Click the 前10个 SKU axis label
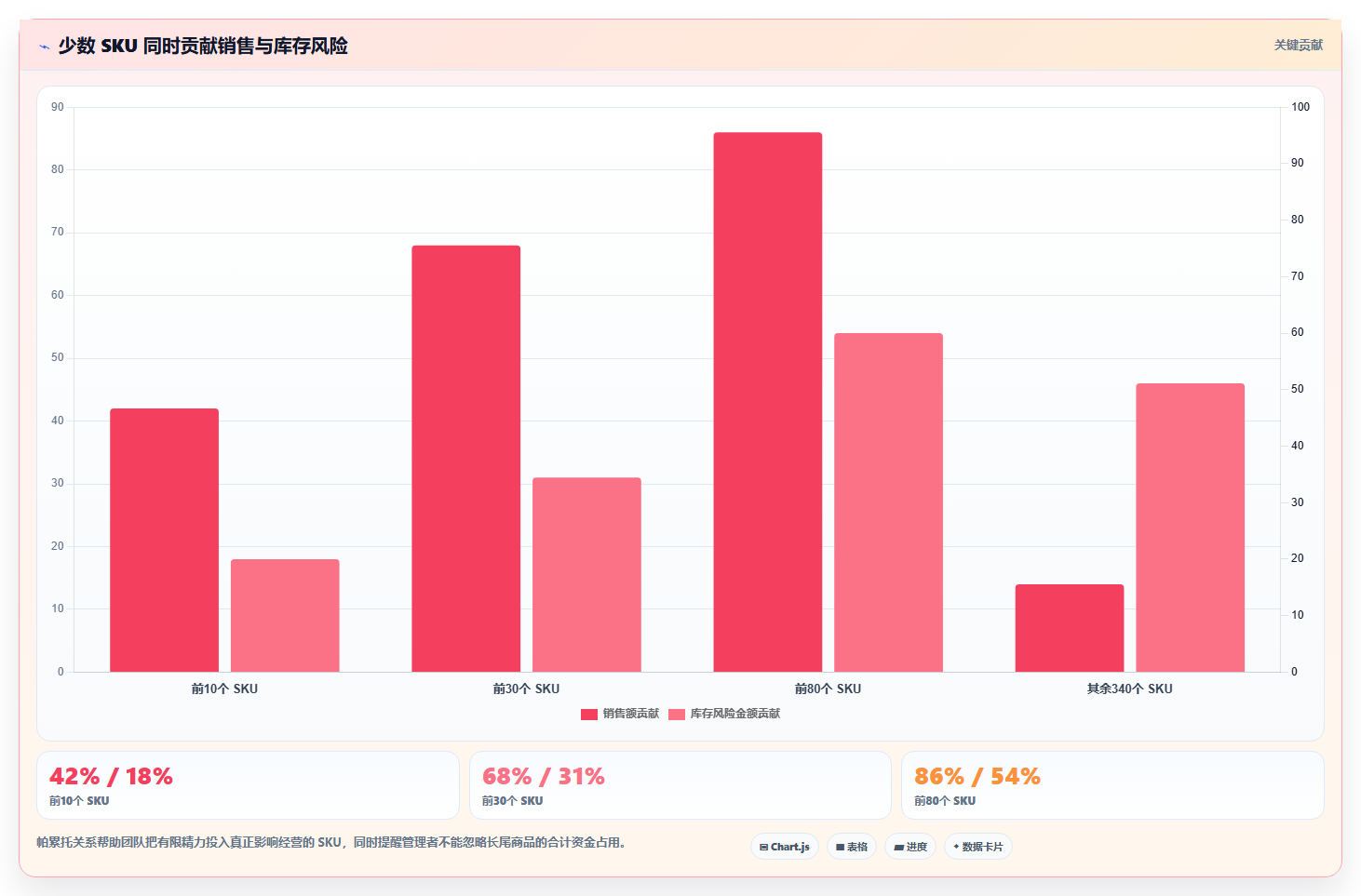The height and width of the screenshot is (896, 1361). [224, 689]
